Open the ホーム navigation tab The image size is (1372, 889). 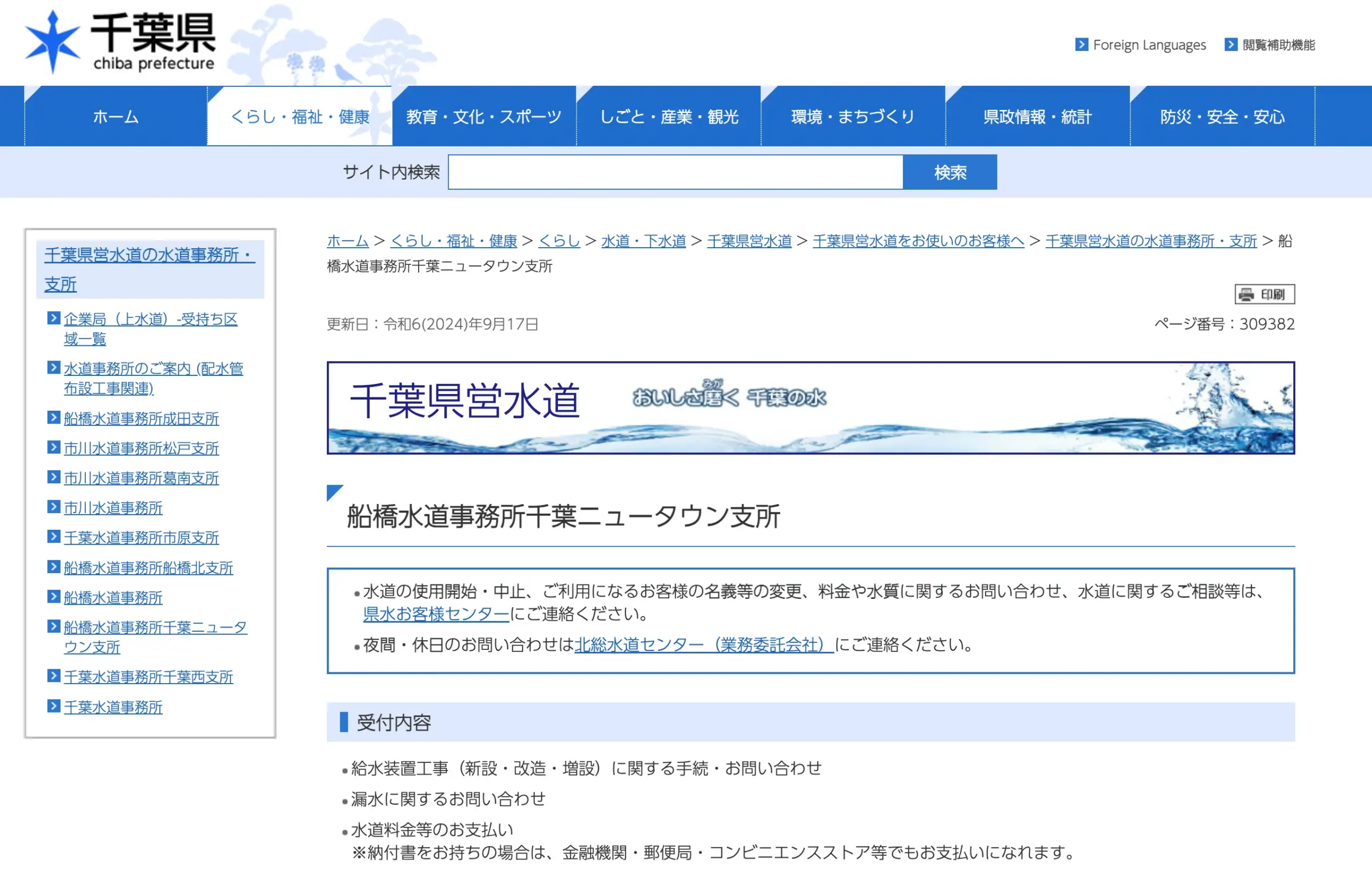point(115,116)
